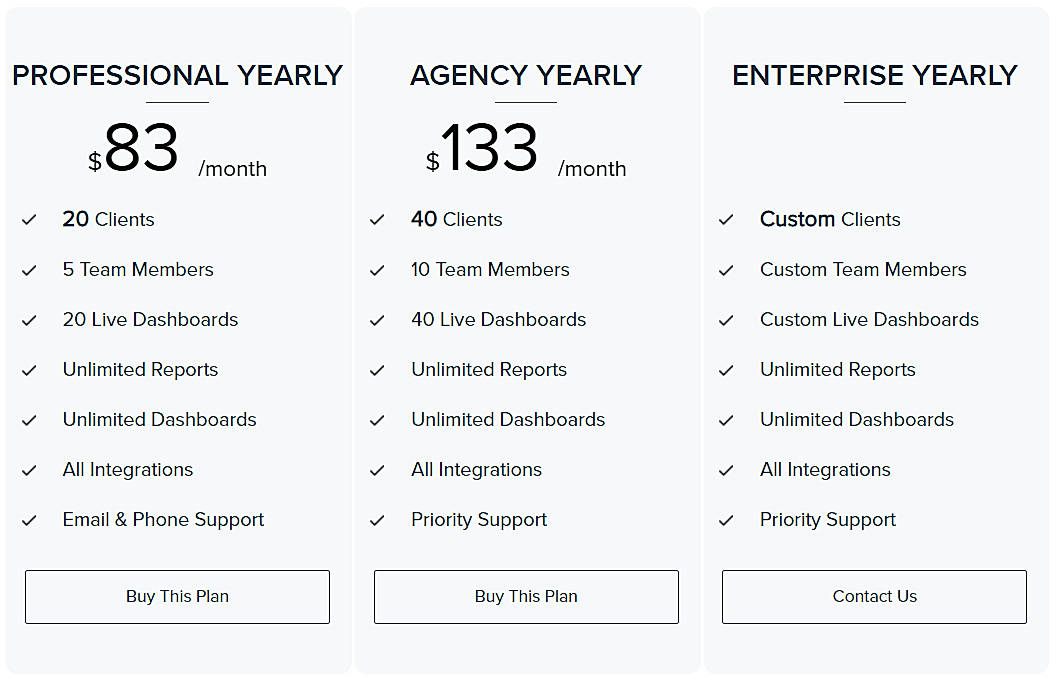Click Buy This Plan under Agency Yearly

point(526,596)
